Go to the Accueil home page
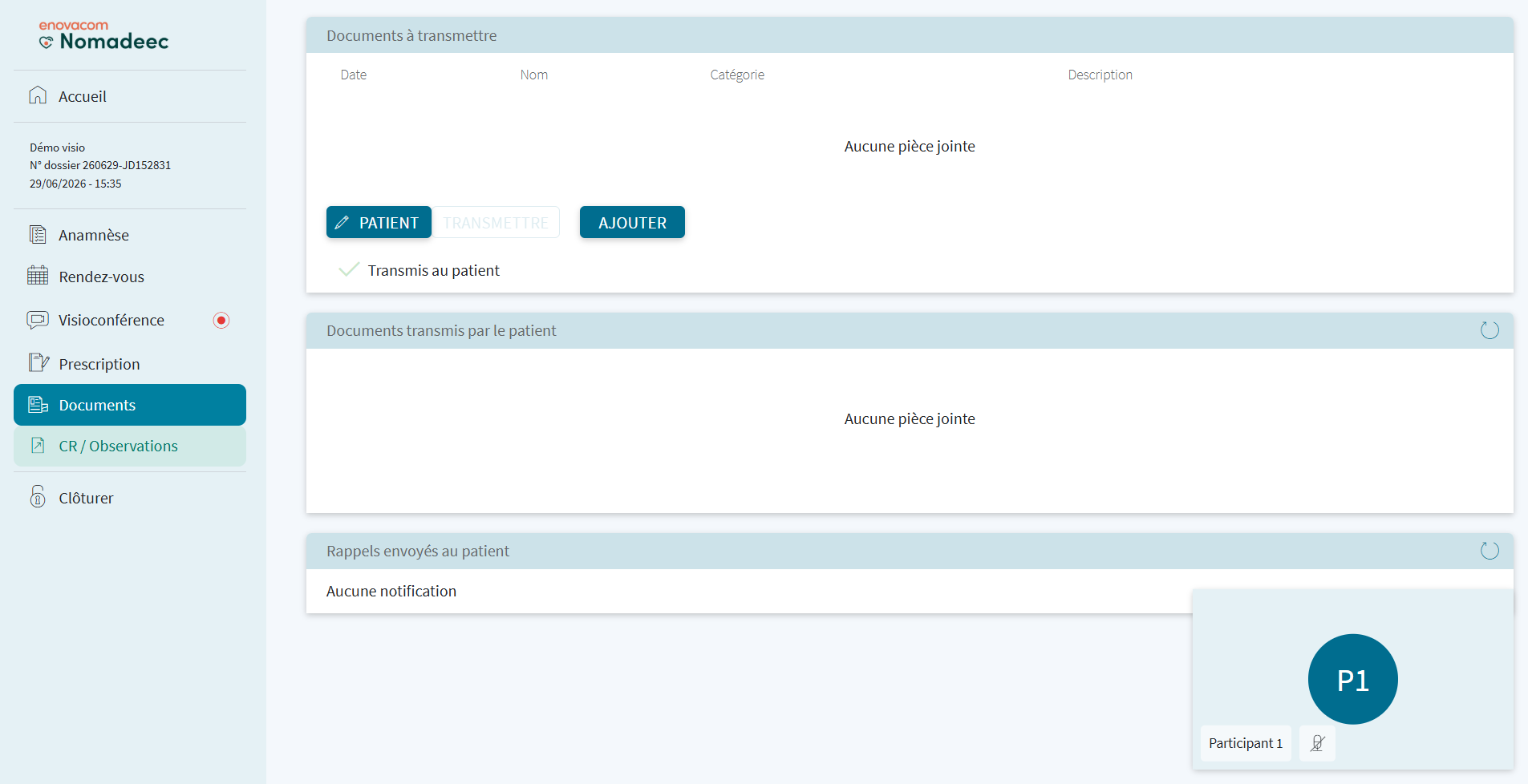The height and width of the screenshot is (784, 1528). click(130, 96)
